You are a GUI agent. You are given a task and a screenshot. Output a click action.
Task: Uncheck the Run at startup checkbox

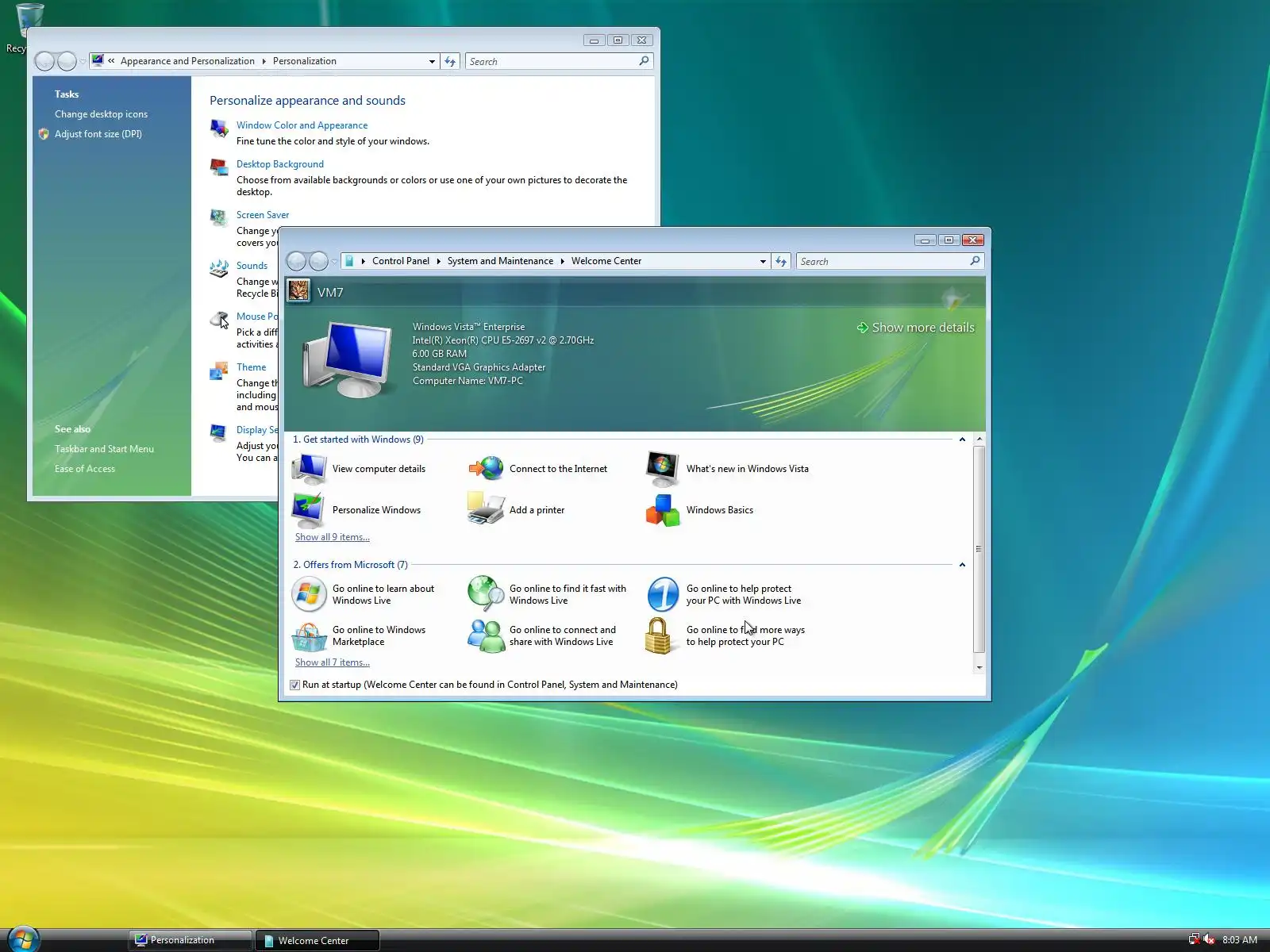click(295, 685)
